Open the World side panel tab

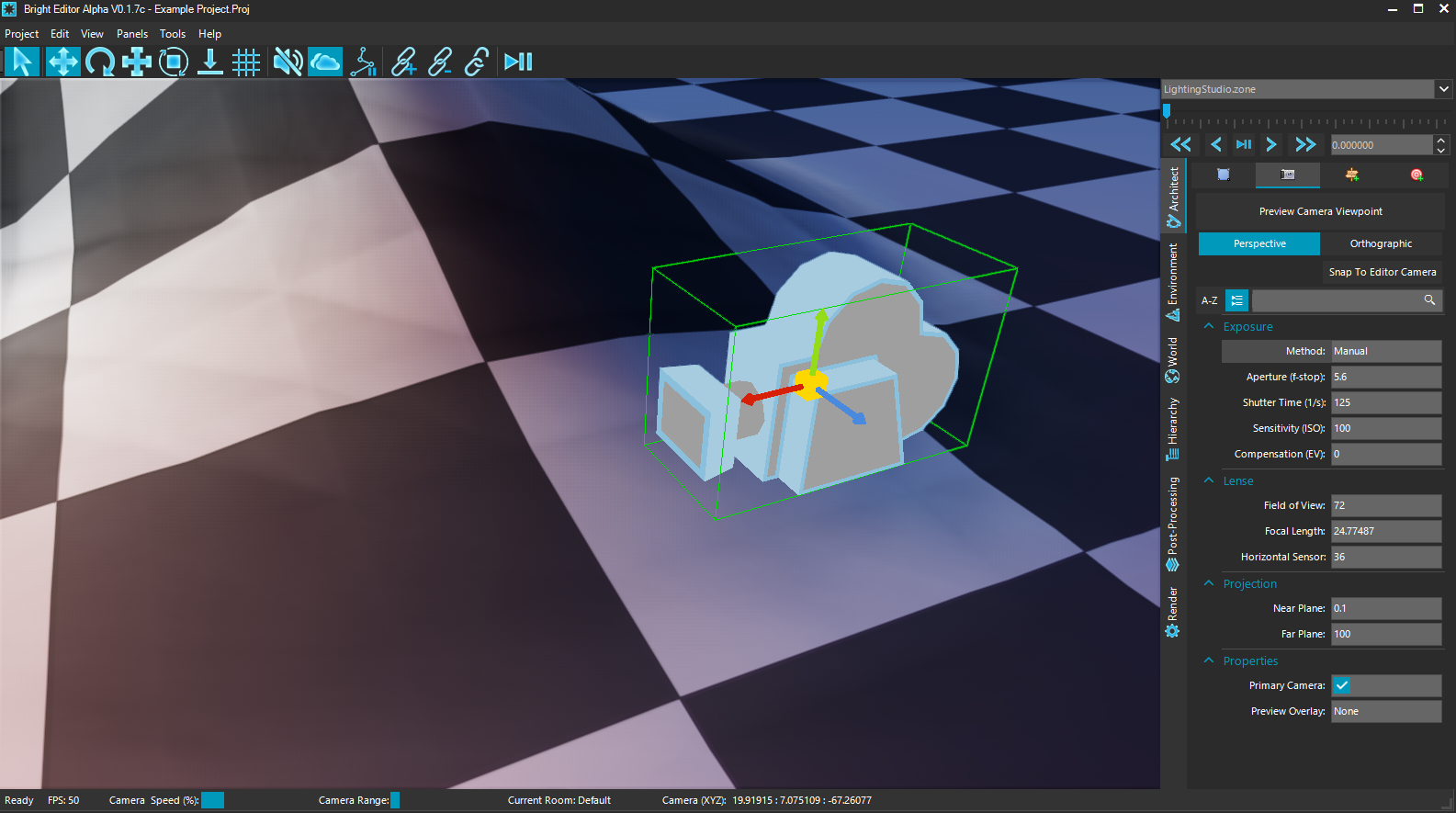pos(1173,360)
